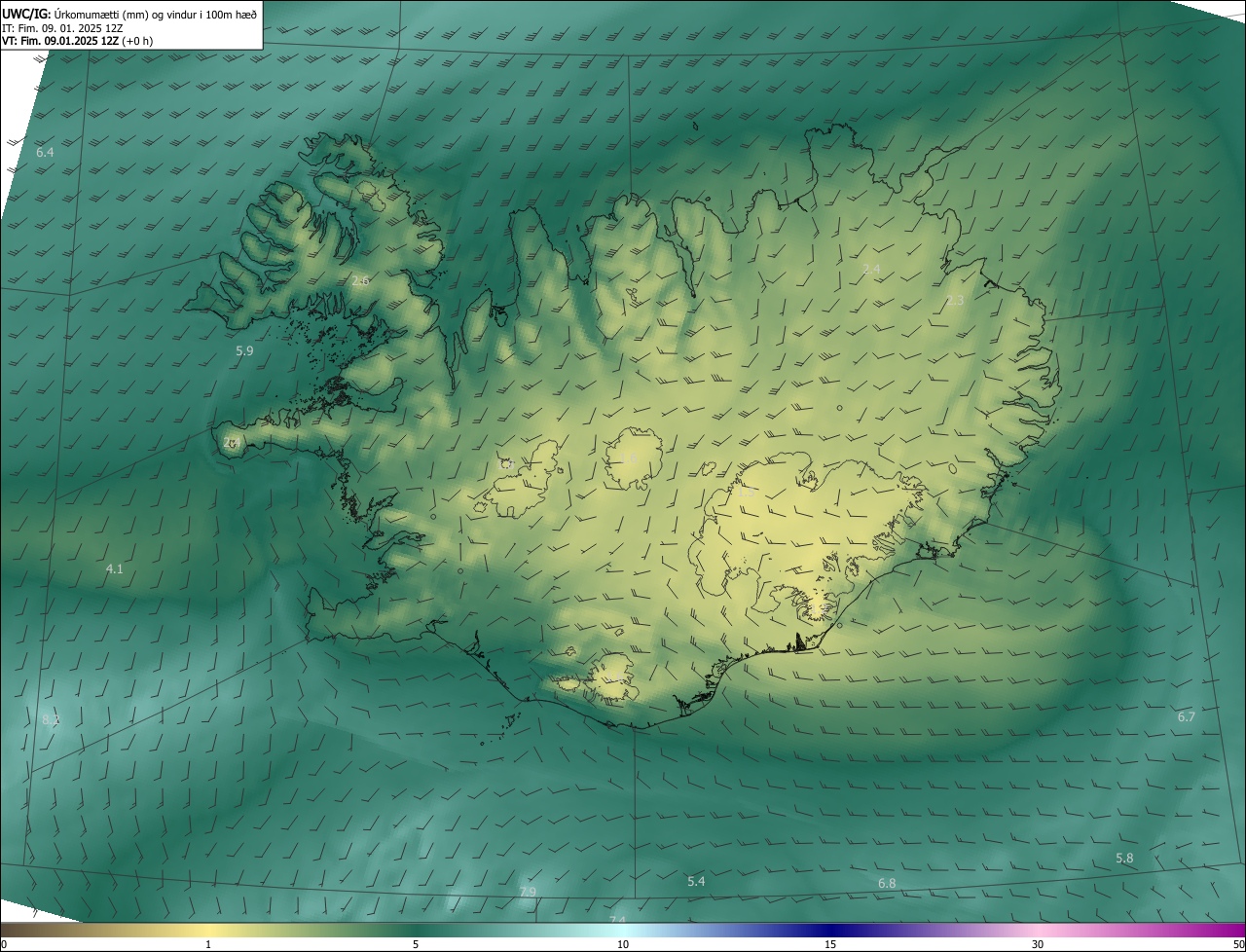Click the "30" tick label of the color scale
The width and height of the screenshot is (1246, 952).
[x=1038, y=944]
